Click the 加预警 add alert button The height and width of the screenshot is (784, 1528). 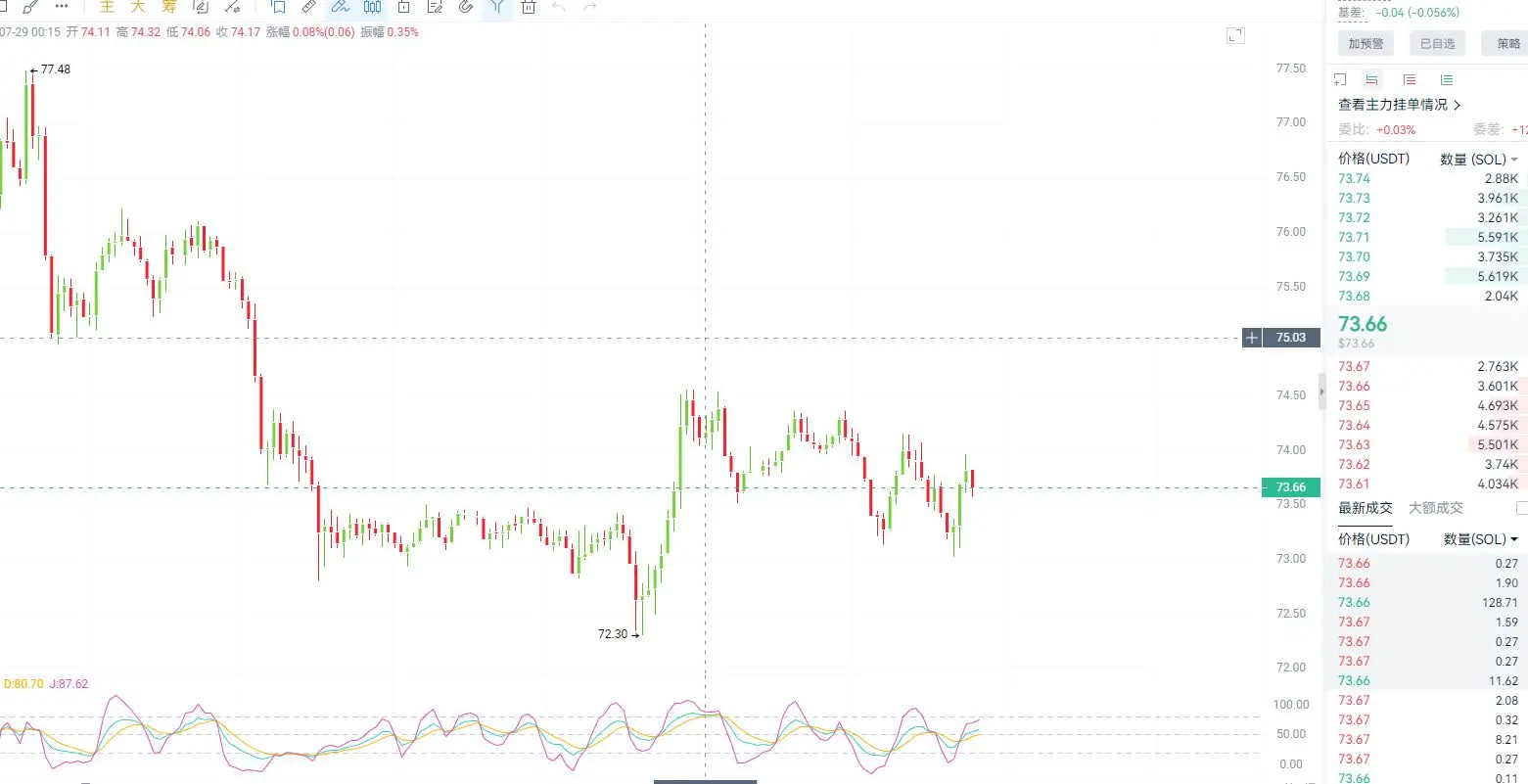(x=1366, y=43)
